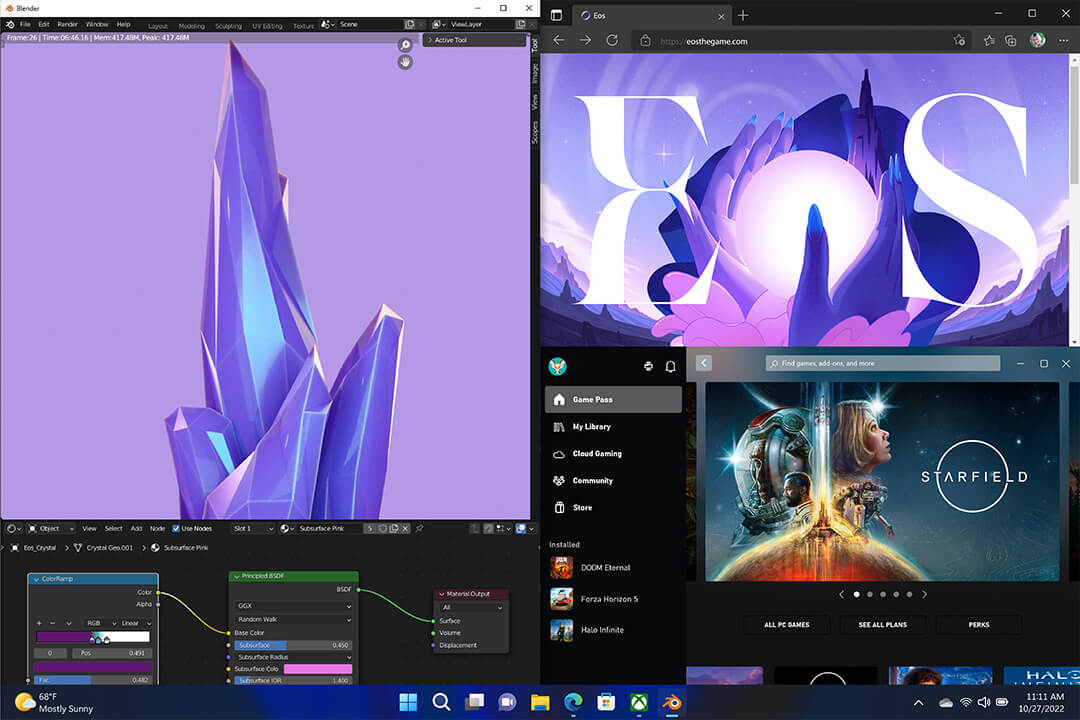Toggle Fake User for the Subsurface Pink material
This screenshot has width=1080, height=720.
(x=383, y=528)
